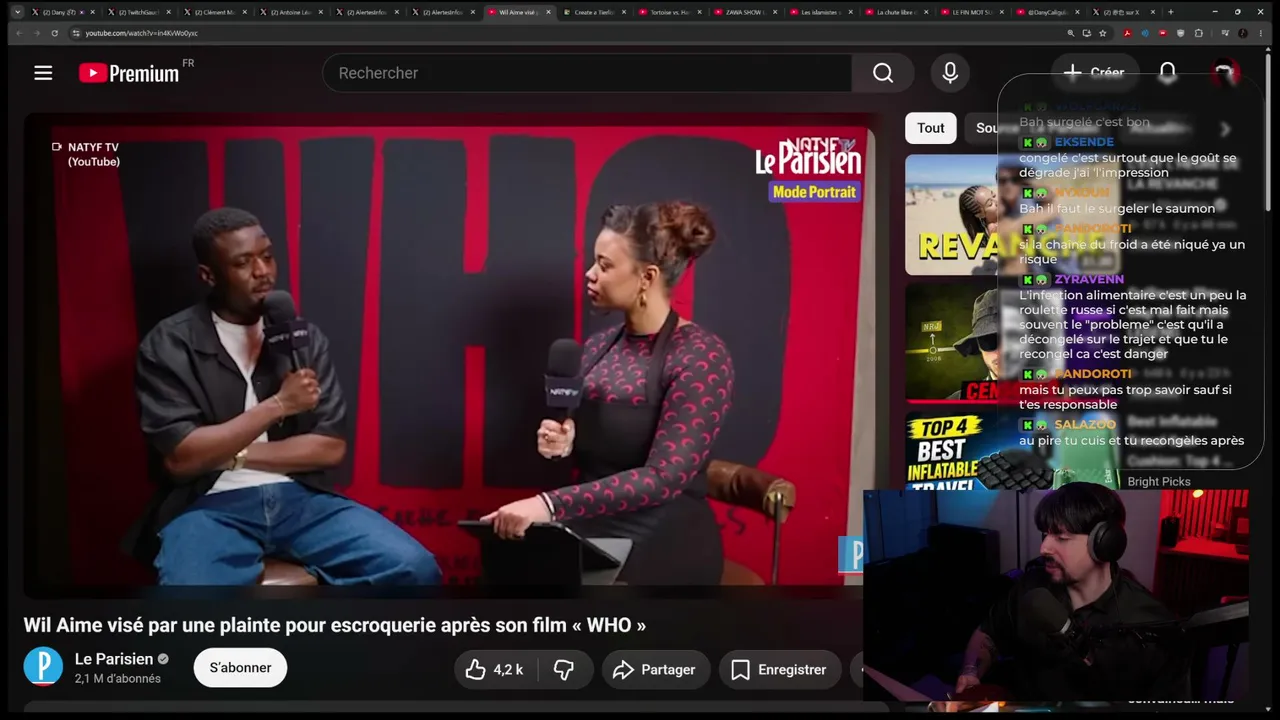Open YouTube notifications bell

click(1167, 72)
